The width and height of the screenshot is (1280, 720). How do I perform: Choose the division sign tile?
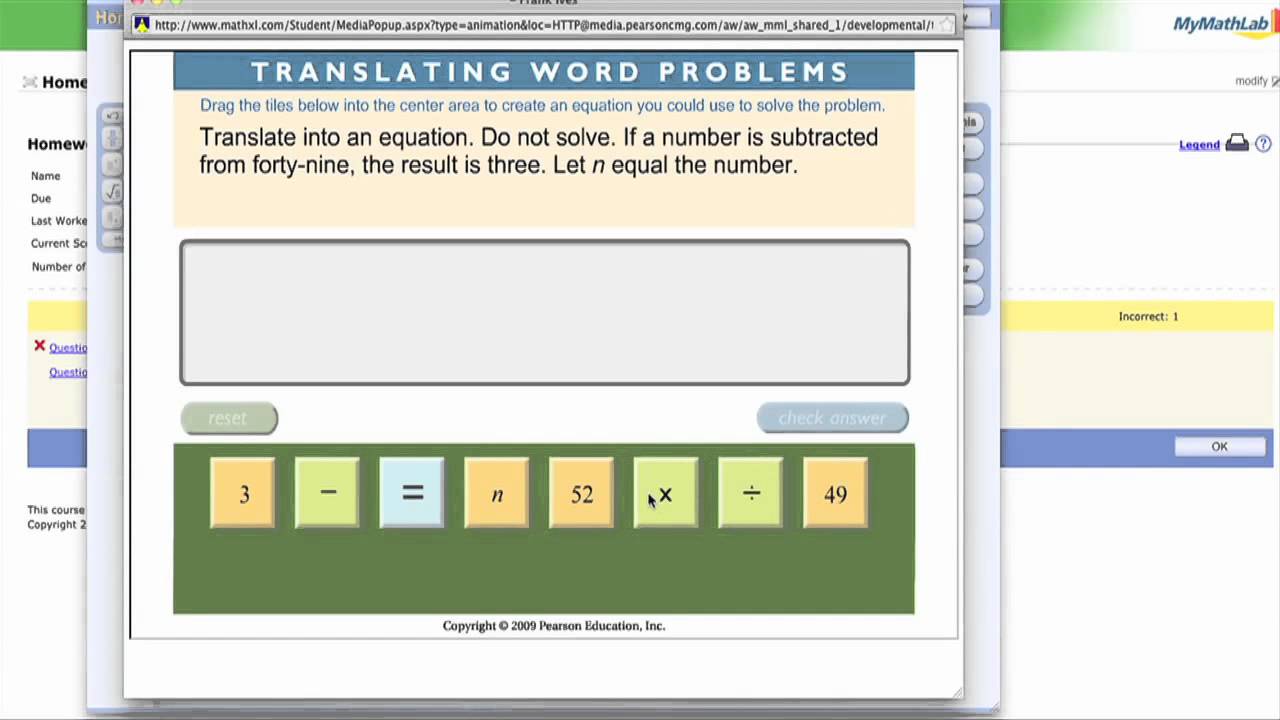[x=751, y=493]
